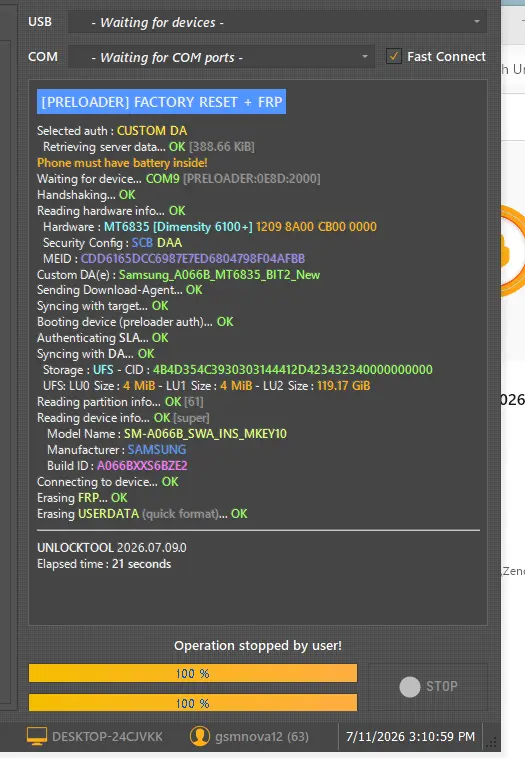Click the gsmnova12 (63) account name

tap(262, 737)
